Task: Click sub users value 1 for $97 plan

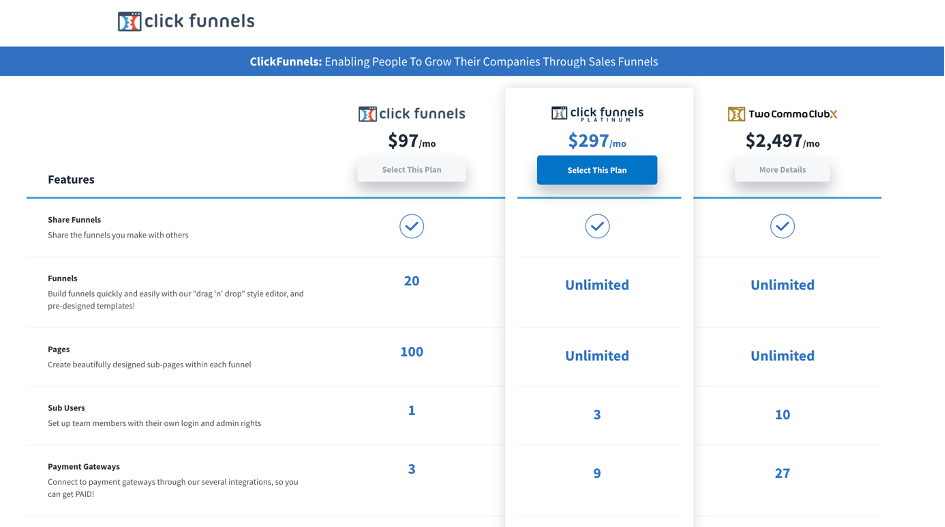Action: pyautogui.click(x=412, y=410)
